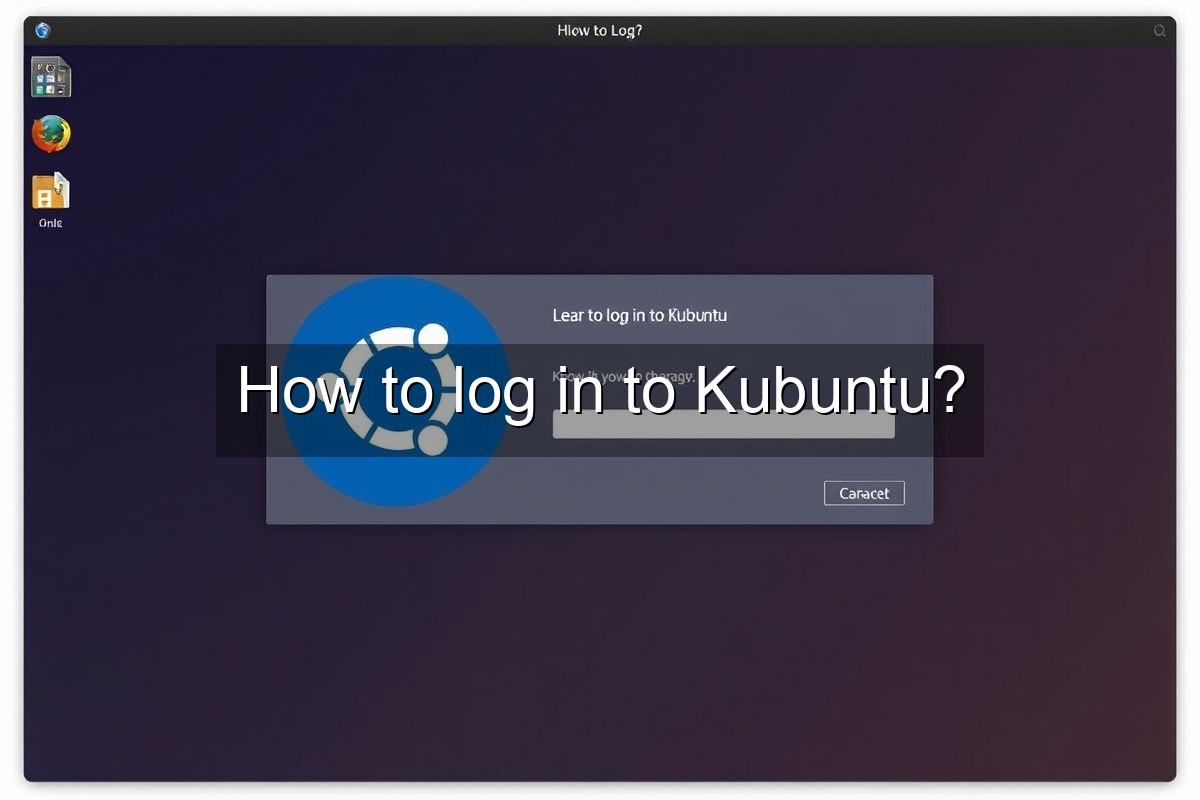Click the 'How to log in to Kubuntu?' banner text
Screen dimensions: 1200x800
click(x=600, y=391)
